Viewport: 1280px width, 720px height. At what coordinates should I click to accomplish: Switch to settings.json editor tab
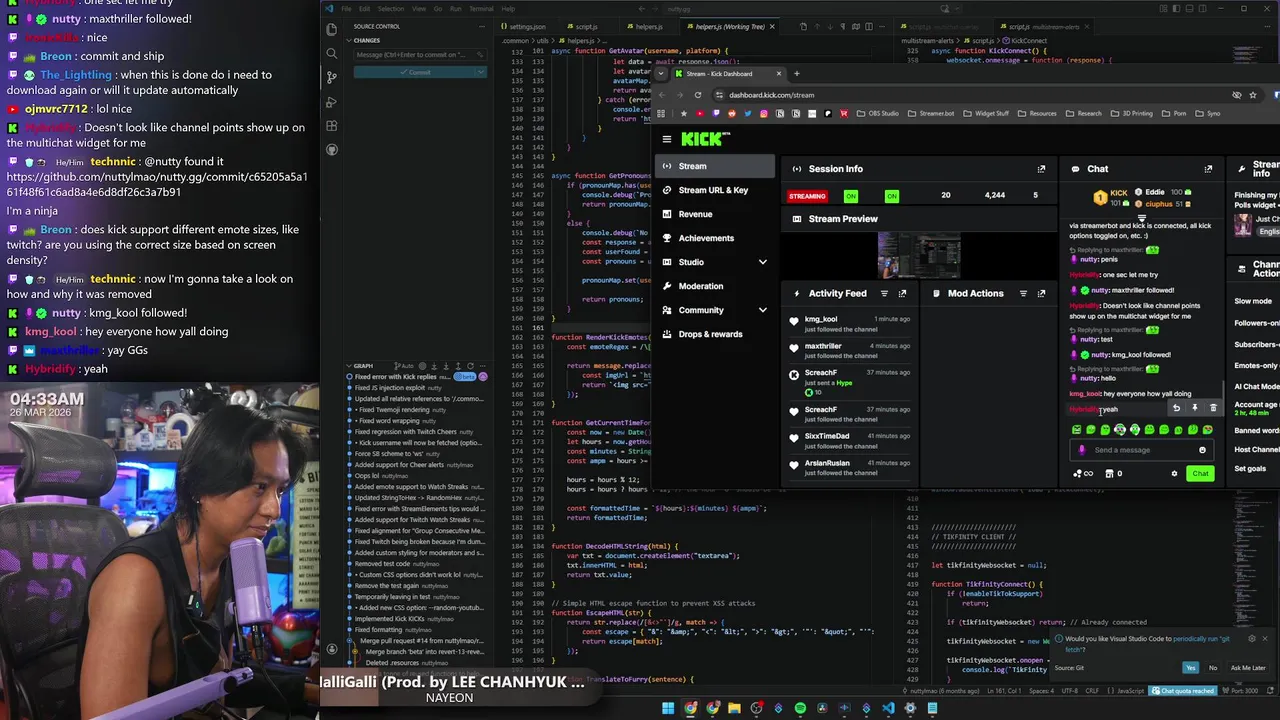pyautogui.click(x=523, y=26)
